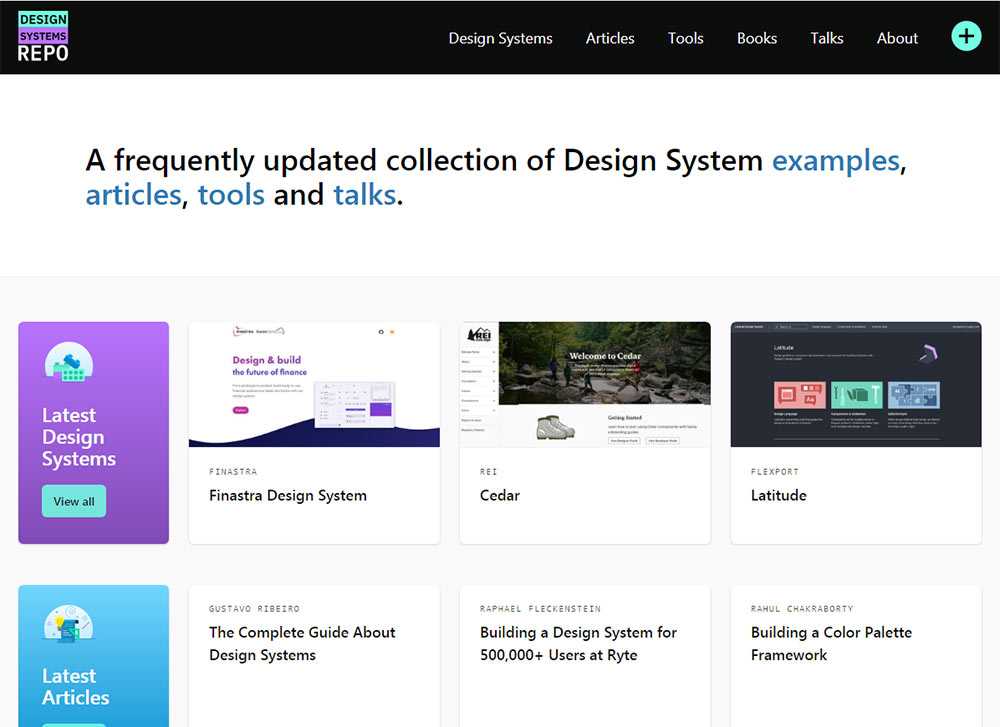Image resolution: width=1000 pixels, height=727 pixels.
Task: Click the Latest Design Systems heading
Action: 79,437
